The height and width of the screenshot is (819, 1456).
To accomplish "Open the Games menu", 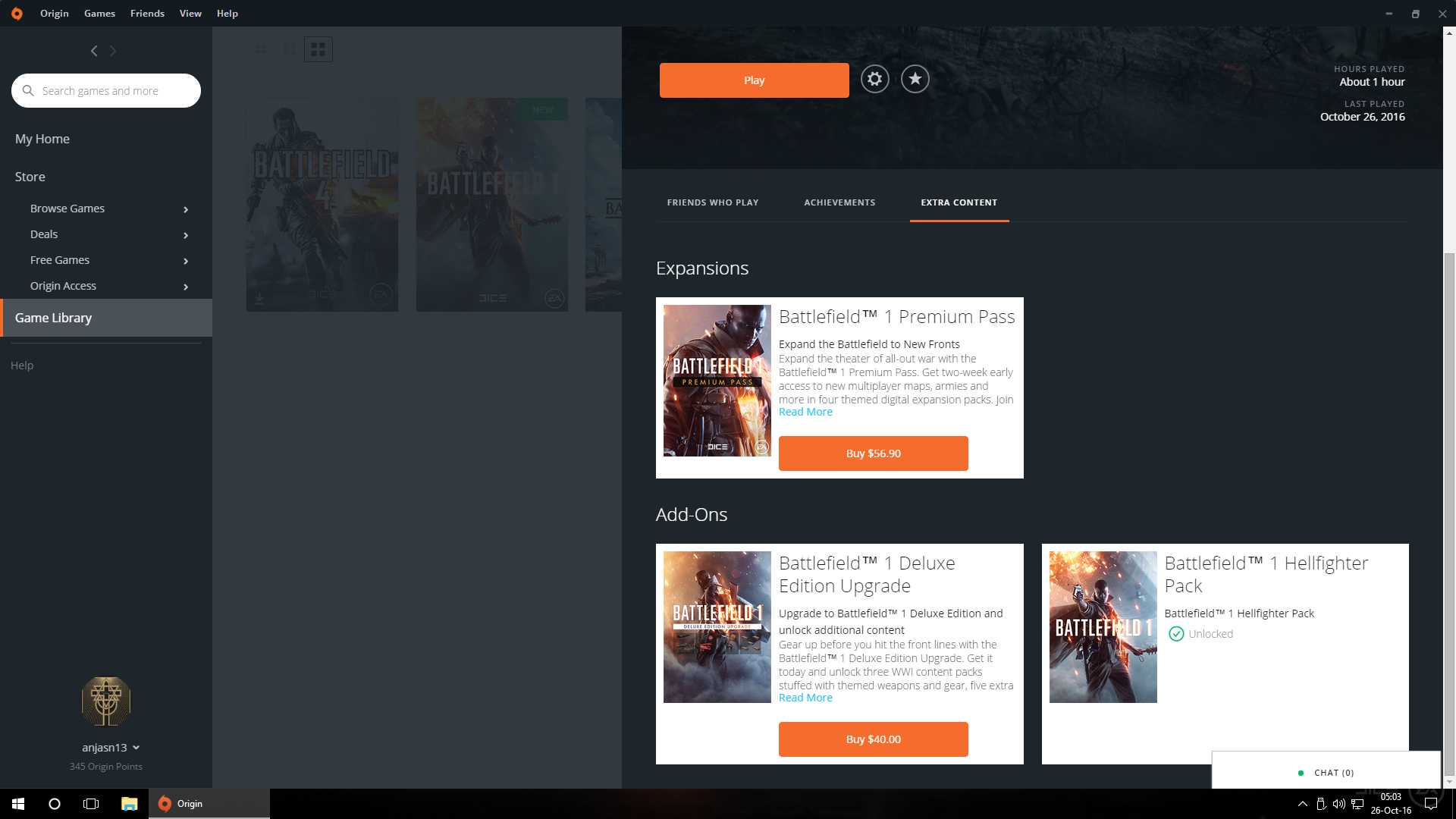I will point(99,14).
